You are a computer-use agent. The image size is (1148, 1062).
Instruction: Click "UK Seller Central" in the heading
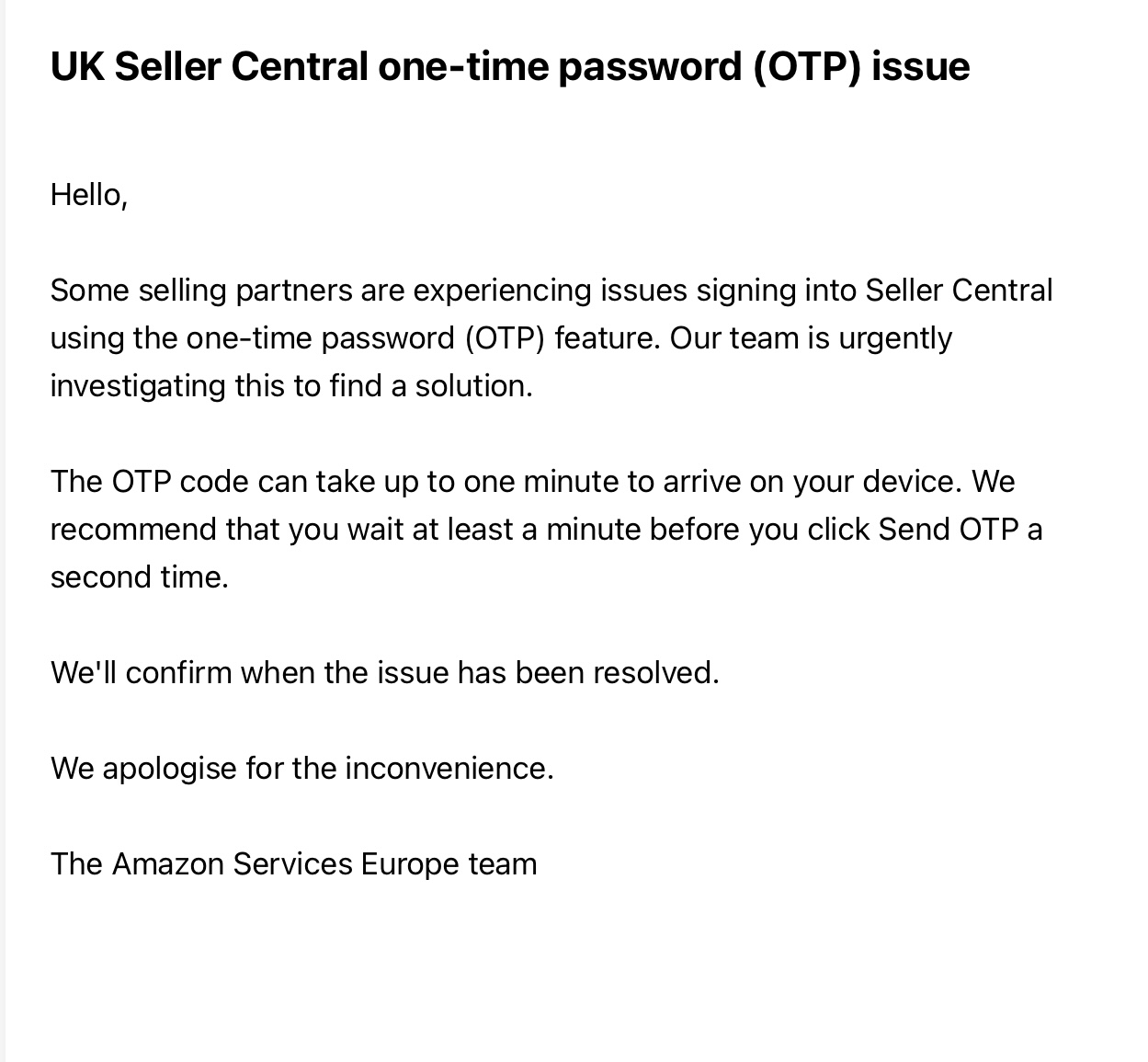click(x=210, y=67)
